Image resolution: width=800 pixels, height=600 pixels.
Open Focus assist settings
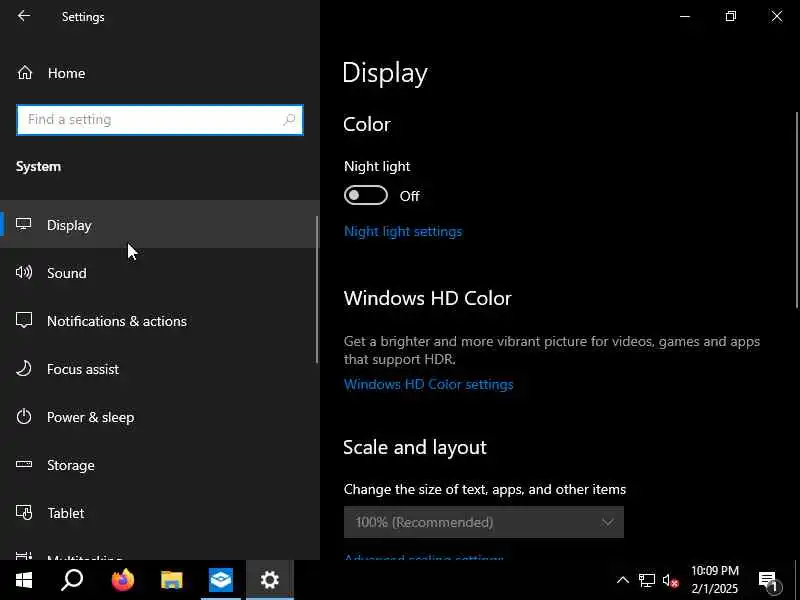click(159, 368)
